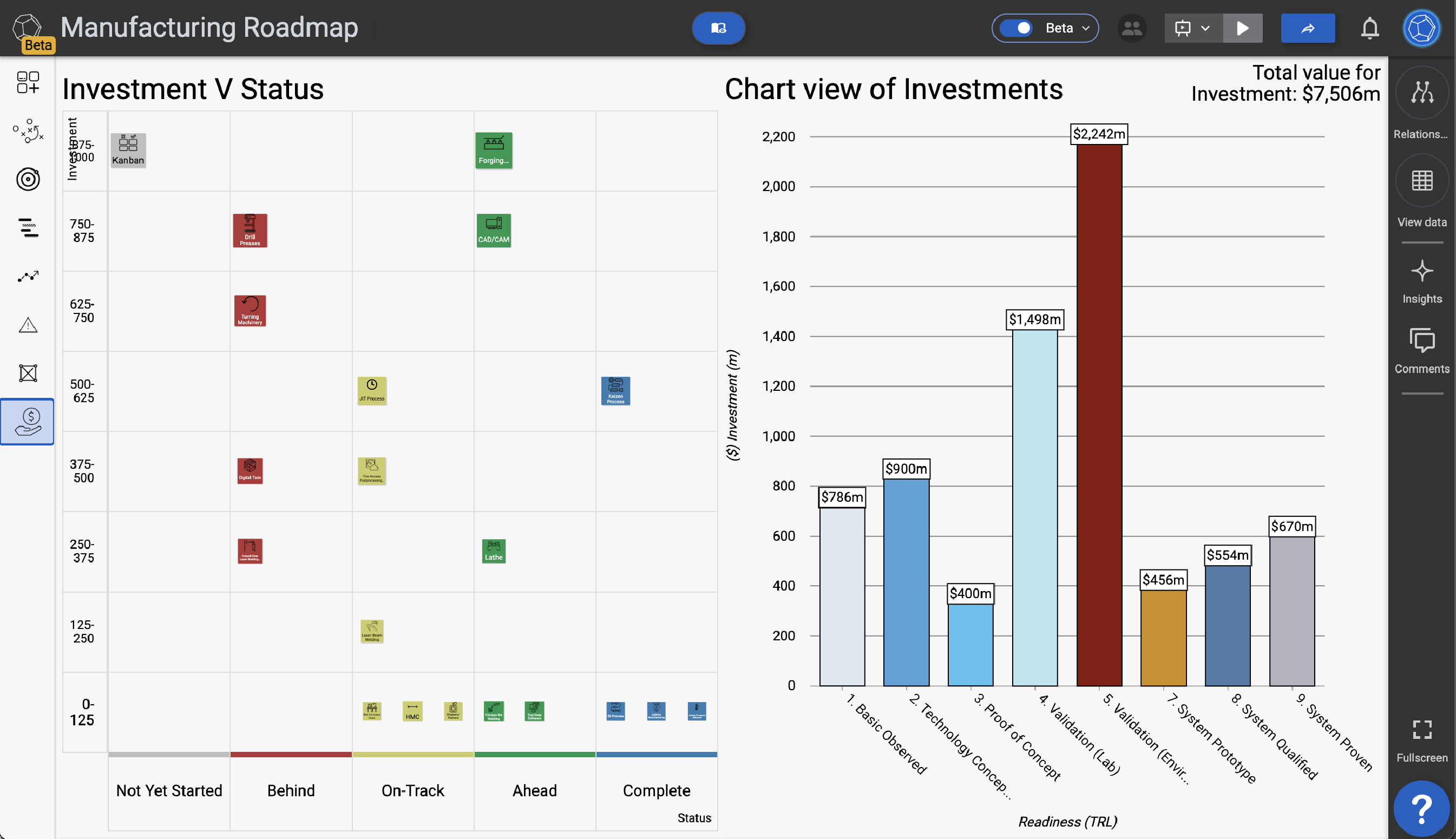Select the Gantt timeline view icon

(27, 228)
